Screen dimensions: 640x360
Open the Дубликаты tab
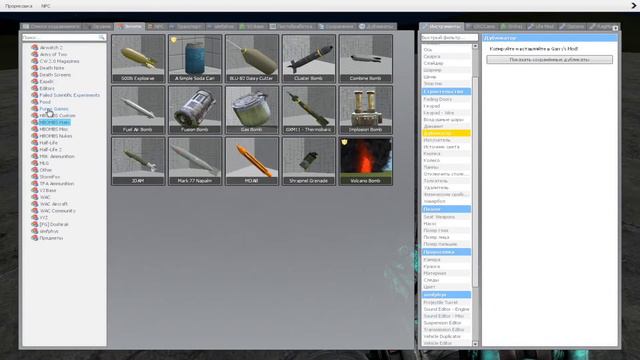[376, 27]
